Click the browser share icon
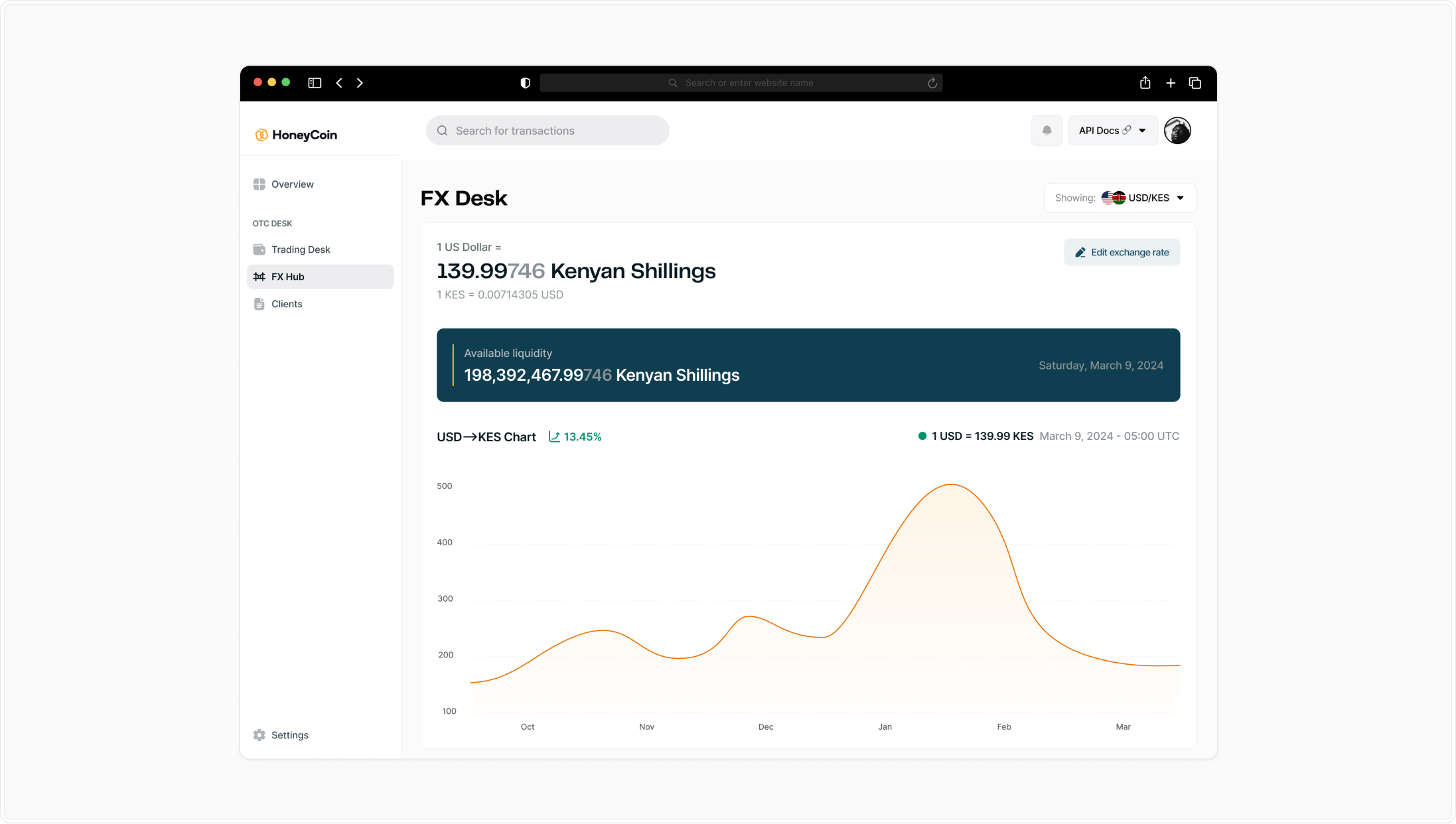 pyautogui.click(x=1145, y=83)
